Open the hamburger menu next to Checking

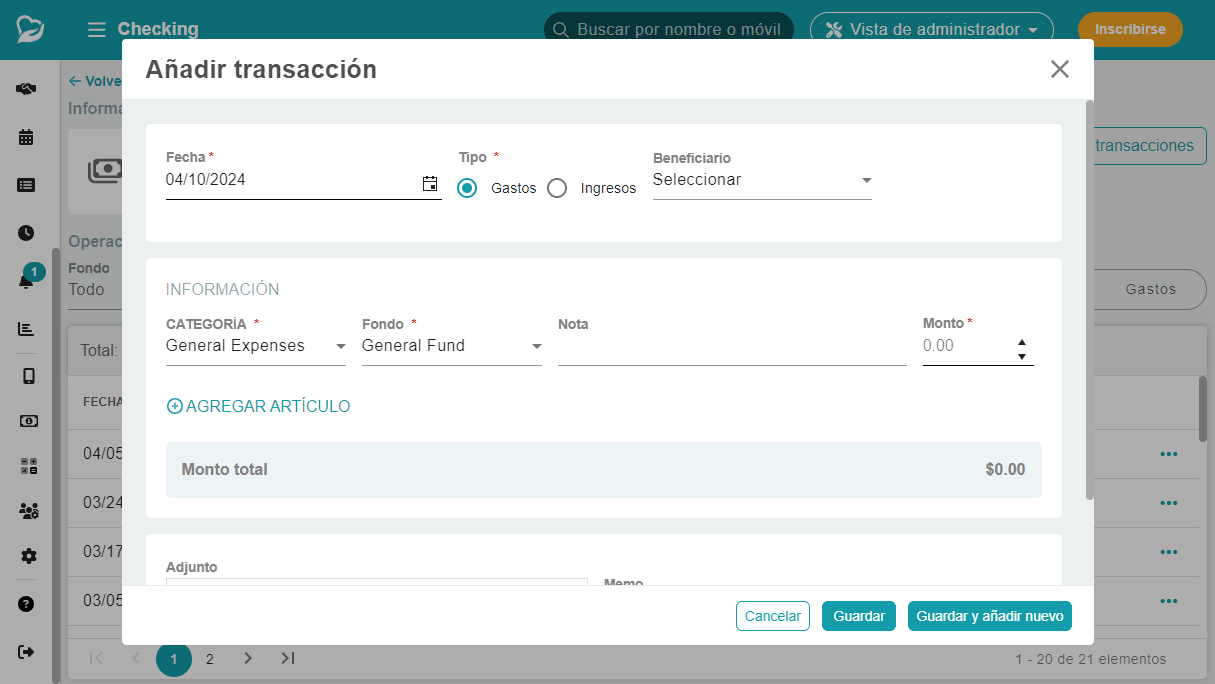coord(96,30)
